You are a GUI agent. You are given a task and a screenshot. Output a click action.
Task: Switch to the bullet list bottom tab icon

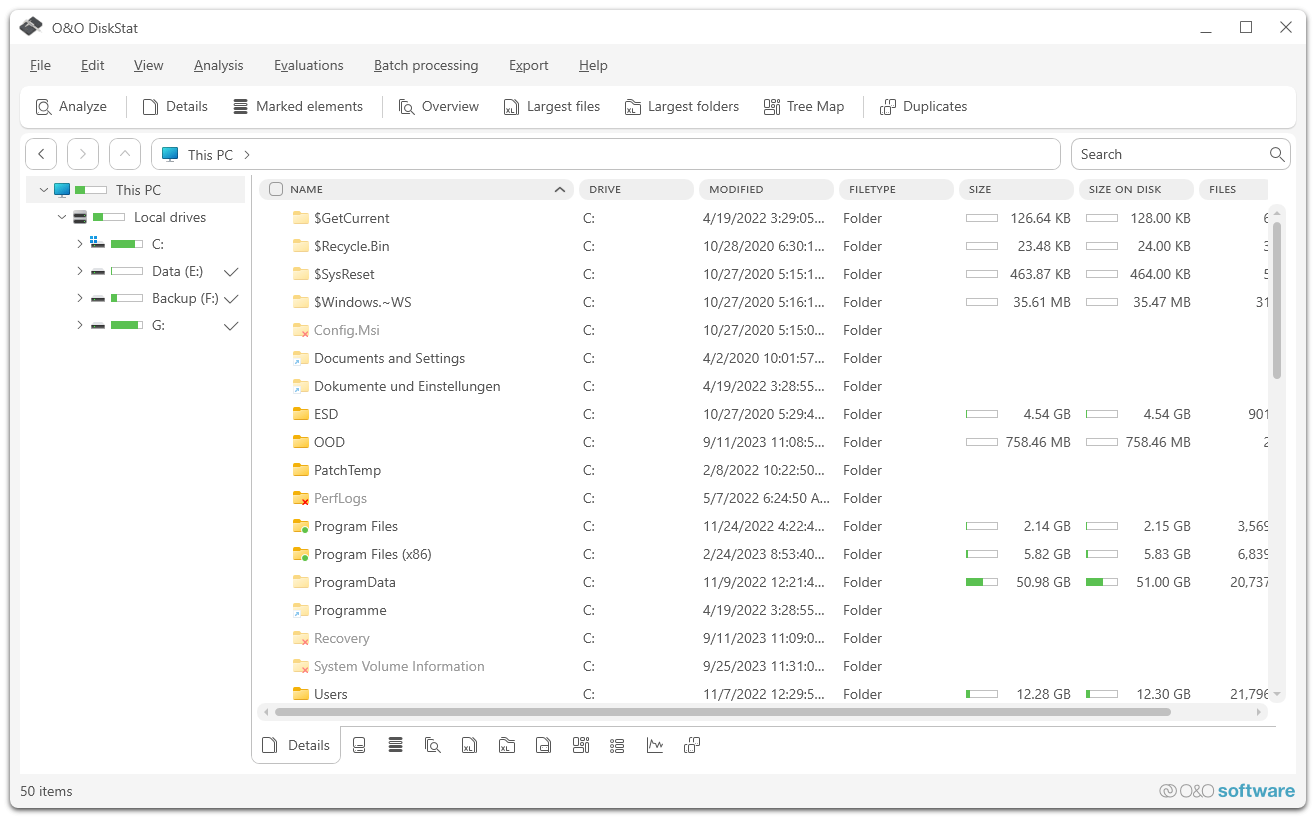[x=617, y=745]
